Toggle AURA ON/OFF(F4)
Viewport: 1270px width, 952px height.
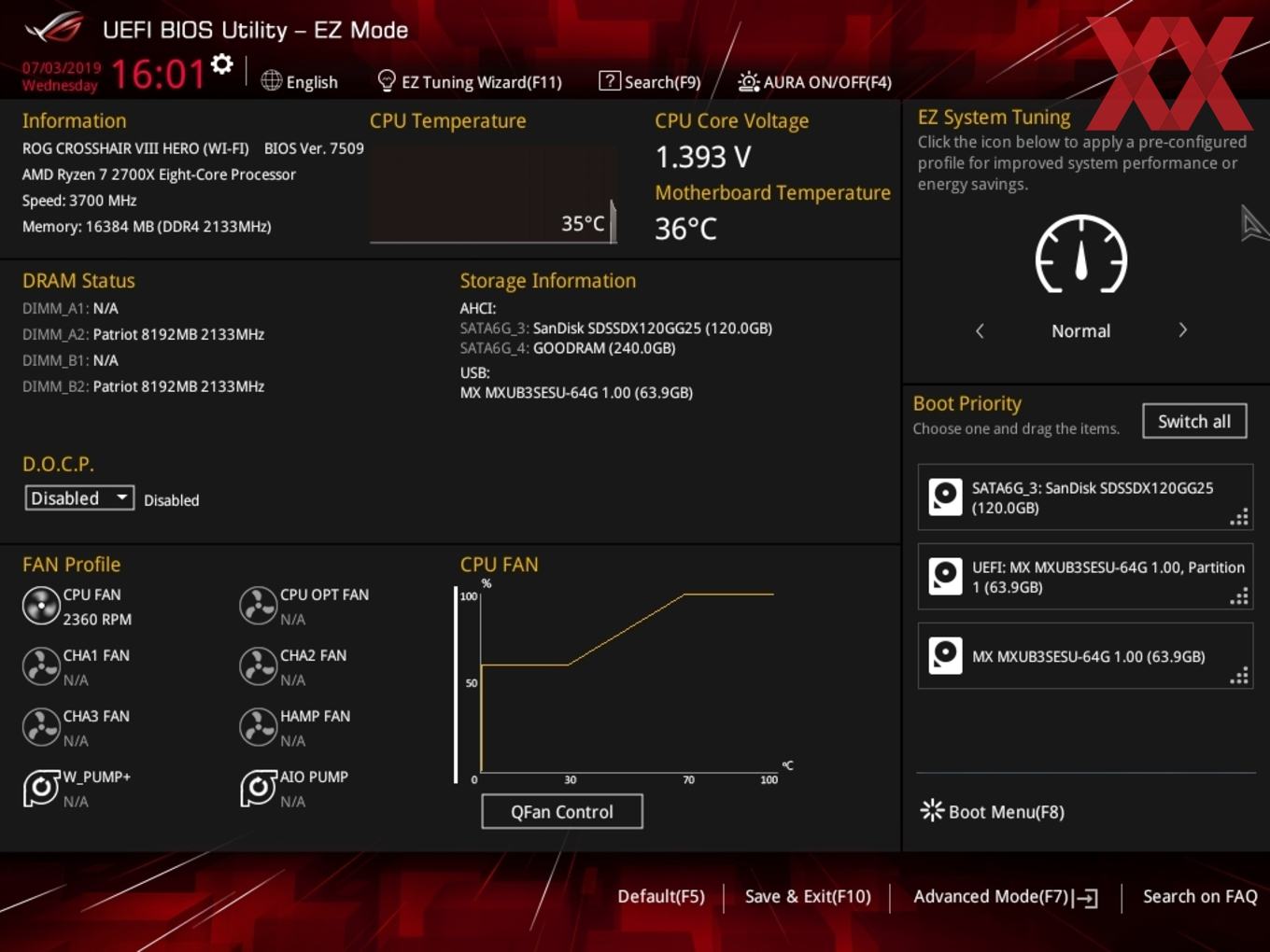coord(827,82)
